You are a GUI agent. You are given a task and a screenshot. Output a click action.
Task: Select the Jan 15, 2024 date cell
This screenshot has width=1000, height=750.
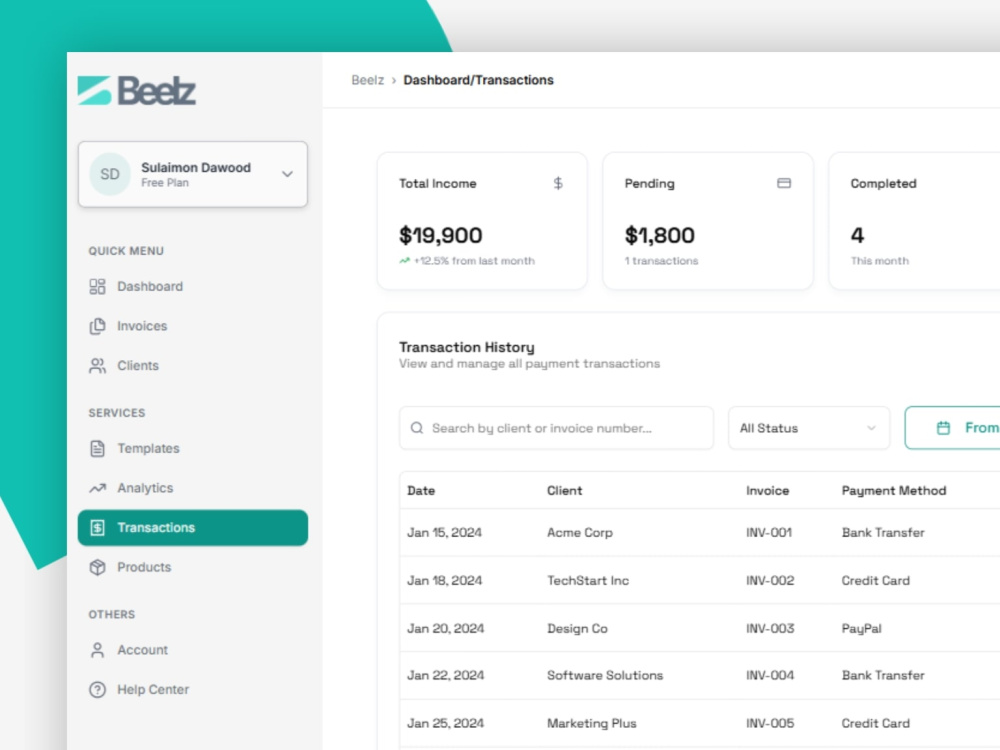click(445, 533)
